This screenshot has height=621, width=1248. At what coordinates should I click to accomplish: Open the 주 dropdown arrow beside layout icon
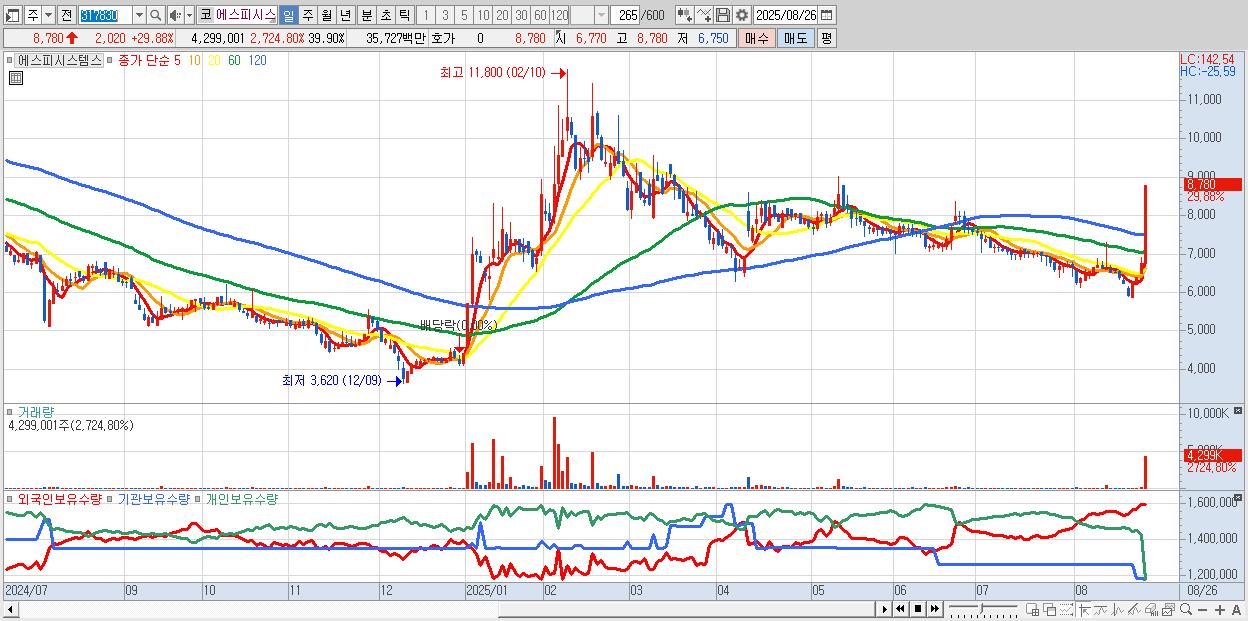coord(48,16)
